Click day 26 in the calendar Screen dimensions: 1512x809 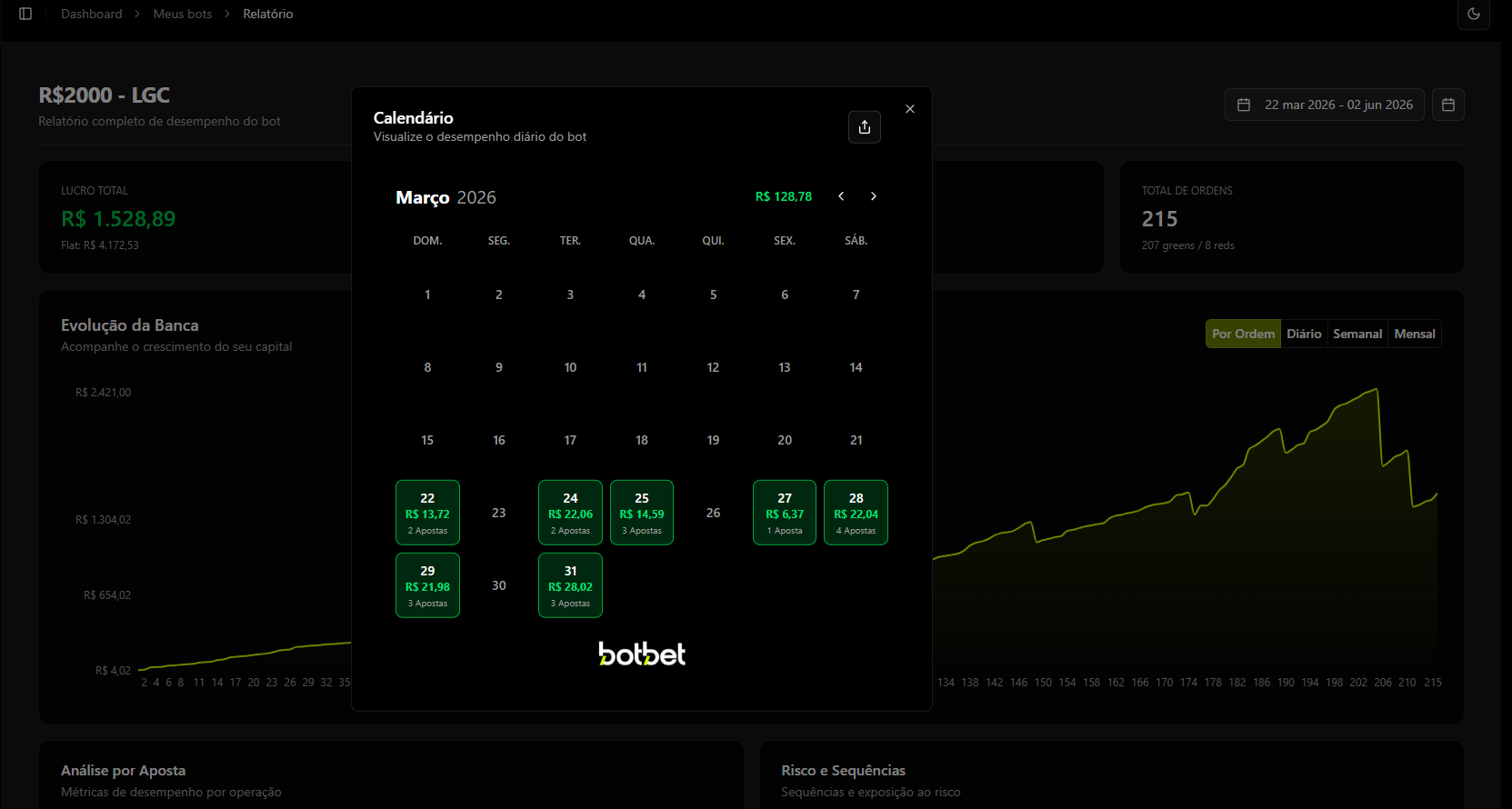tap(713, 513)
